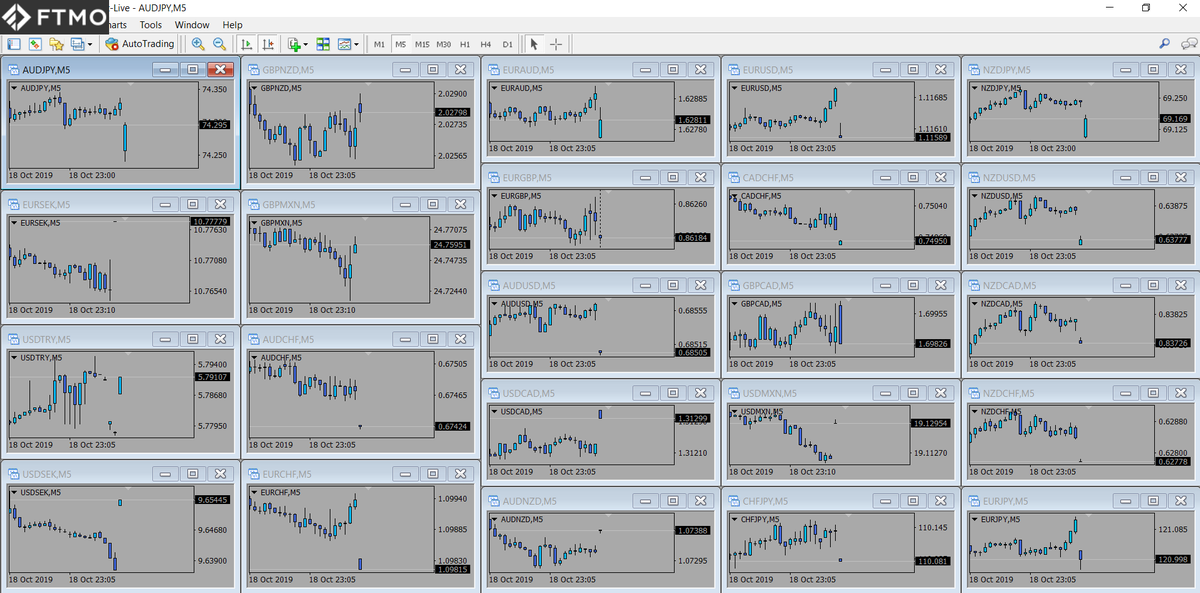Expand one-click trading triangle on EURUSD chart

pyautogui.click(x=735, y=88)
